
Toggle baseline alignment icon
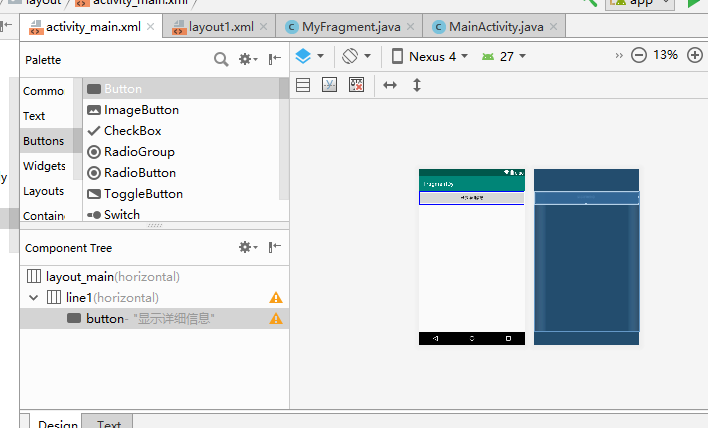click(329, 85)
